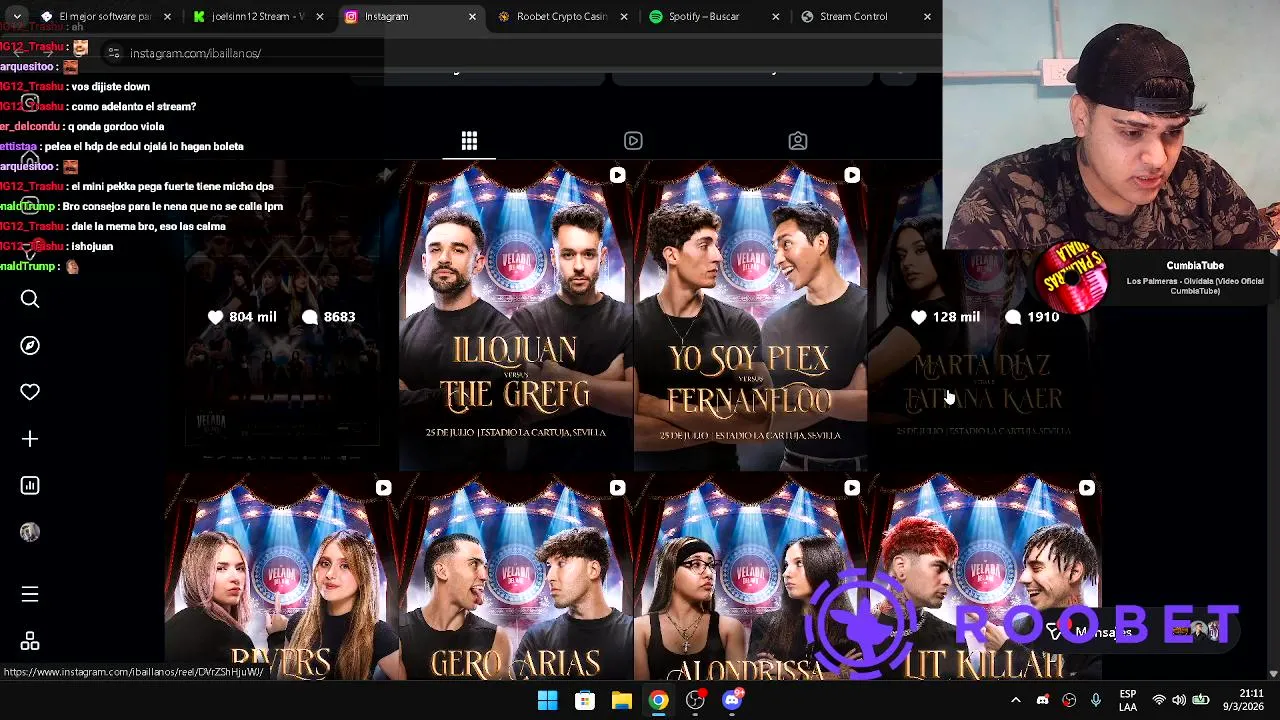Click the scrollbar down arrow of the page

pos(1273,674)
